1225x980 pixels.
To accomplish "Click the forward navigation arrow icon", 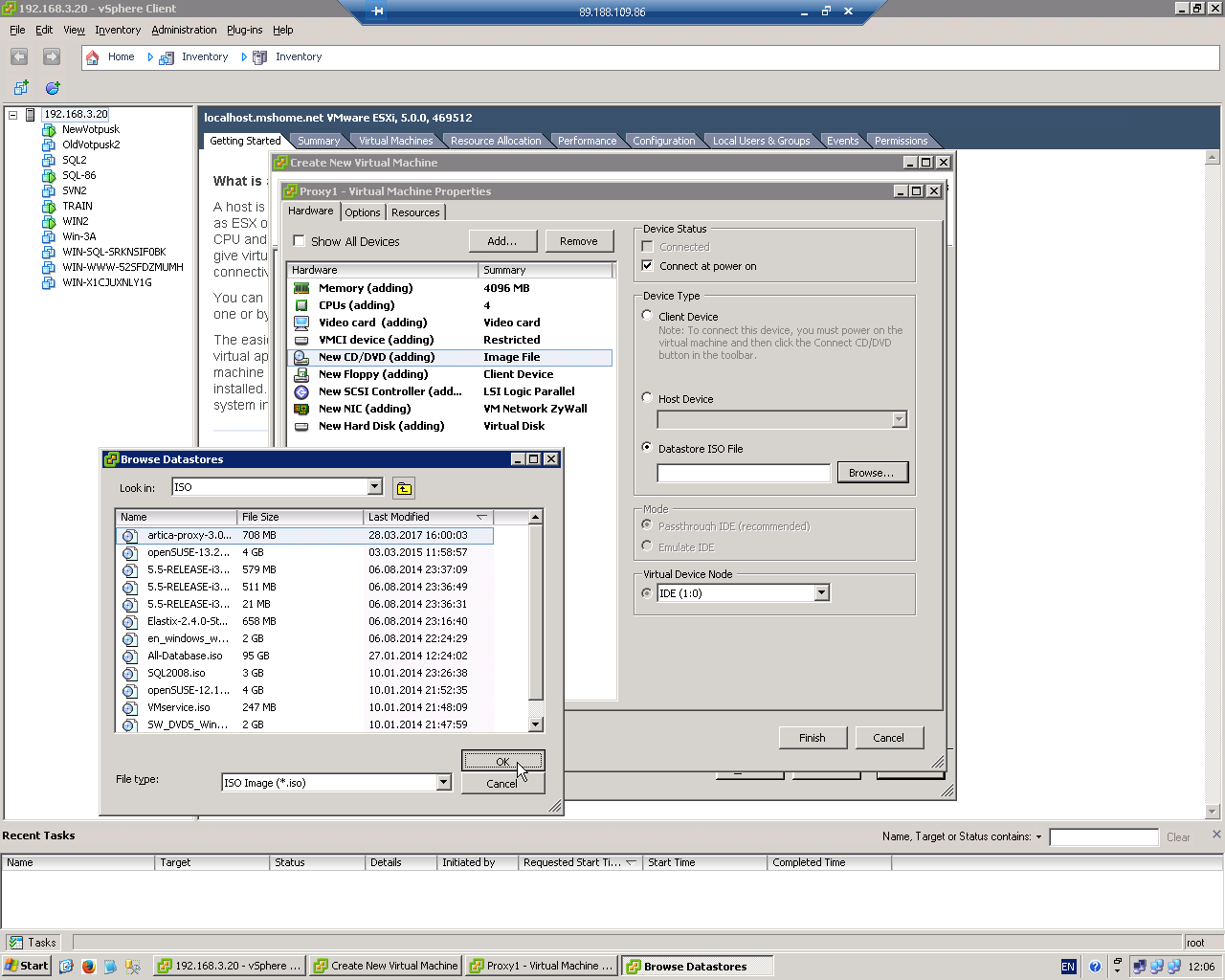I will 52,57.
